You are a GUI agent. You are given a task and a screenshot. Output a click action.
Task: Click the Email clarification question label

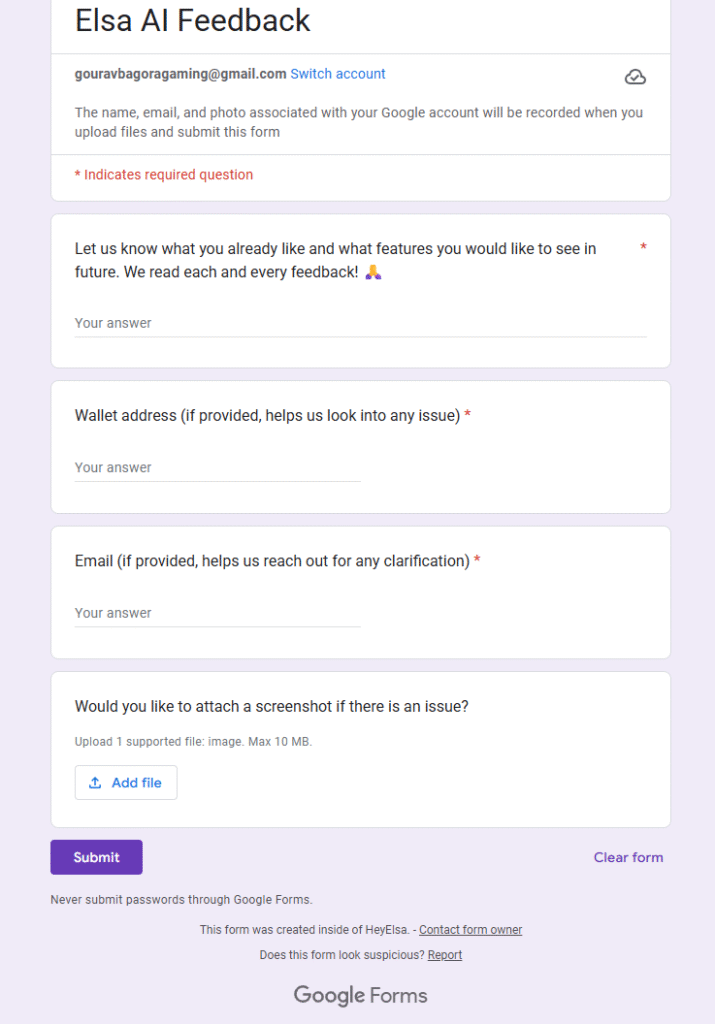click(272, 561)
